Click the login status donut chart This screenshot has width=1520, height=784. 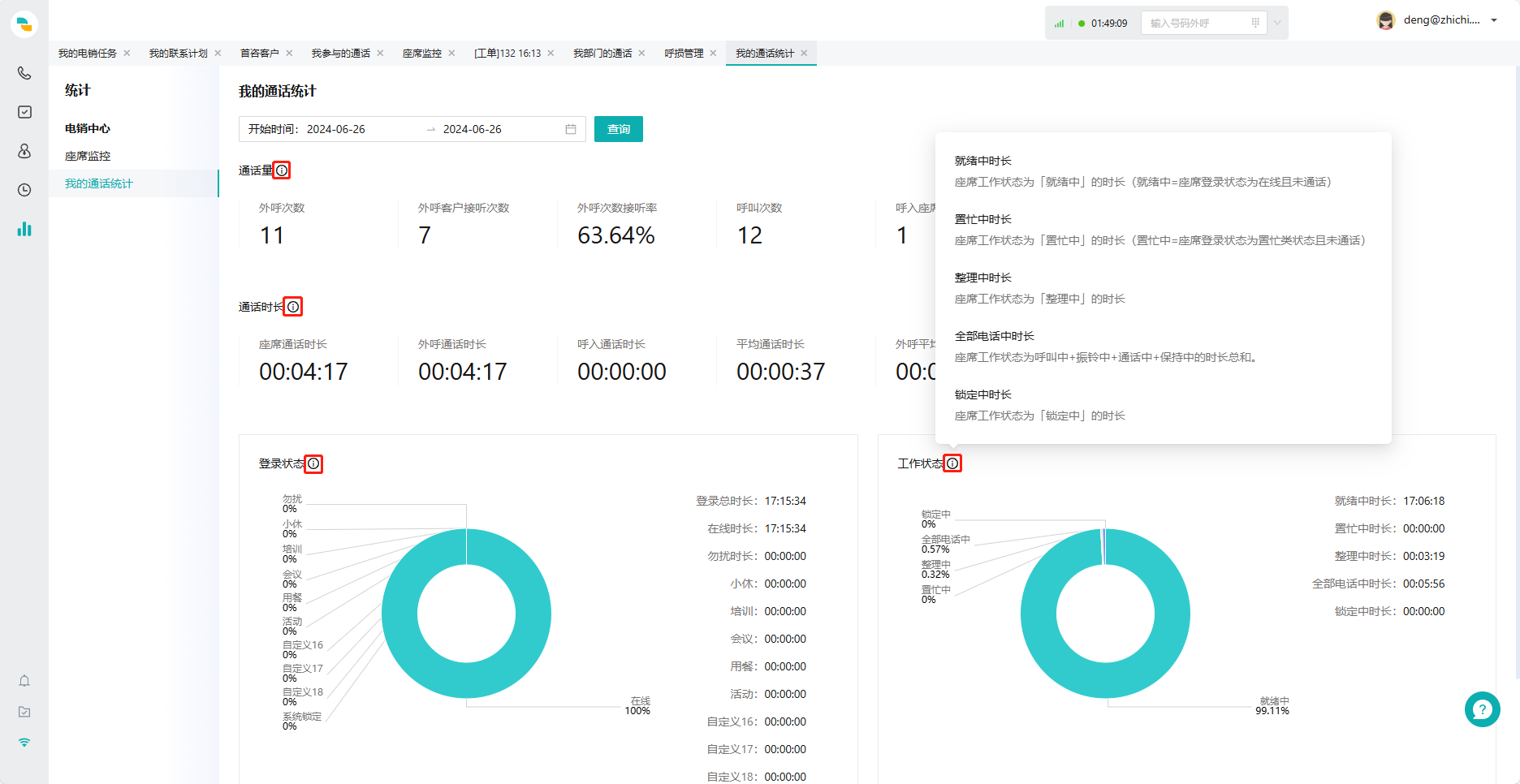tap(466, 613)
